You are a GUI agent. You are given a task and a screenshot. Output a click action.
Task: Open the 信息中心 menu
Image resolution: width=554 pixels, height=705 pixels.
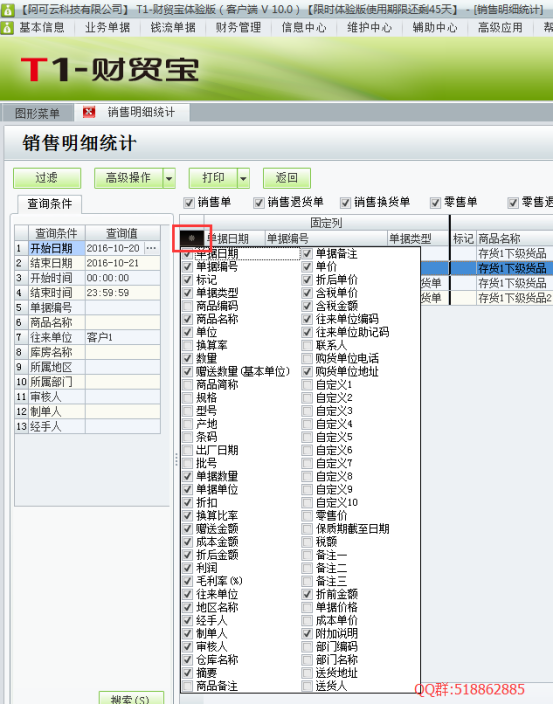point(304,28)
